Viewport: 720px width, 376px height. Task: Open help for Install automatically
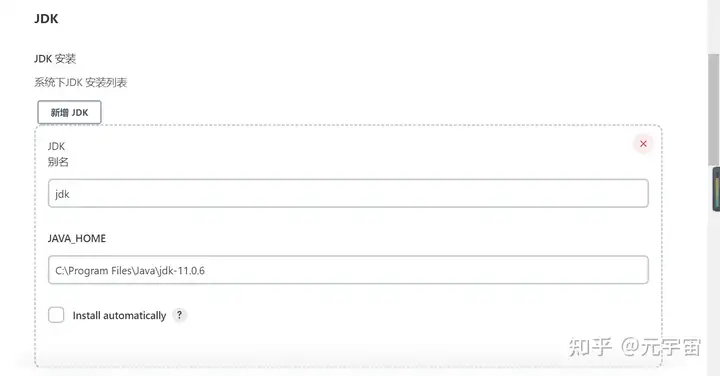click(x=180, y=315)
